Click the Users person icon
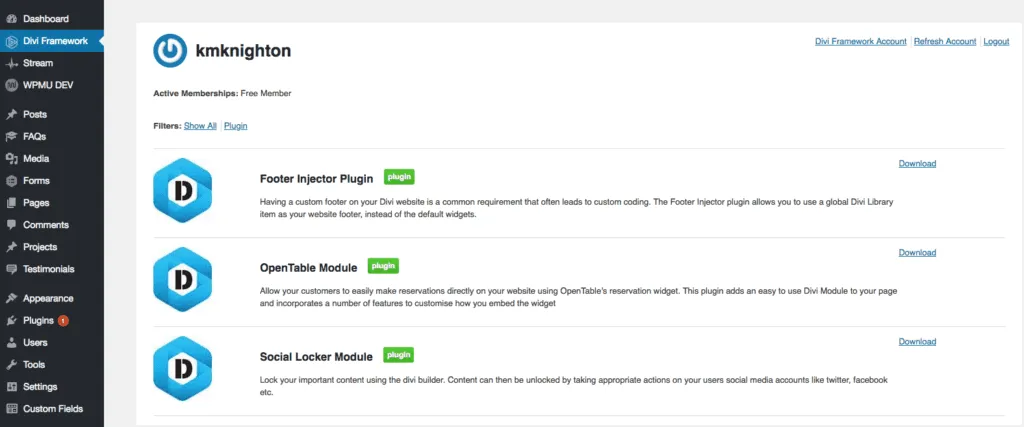Screen dimensions: 1024x427 pyautogui.click(x=11, y=343)
